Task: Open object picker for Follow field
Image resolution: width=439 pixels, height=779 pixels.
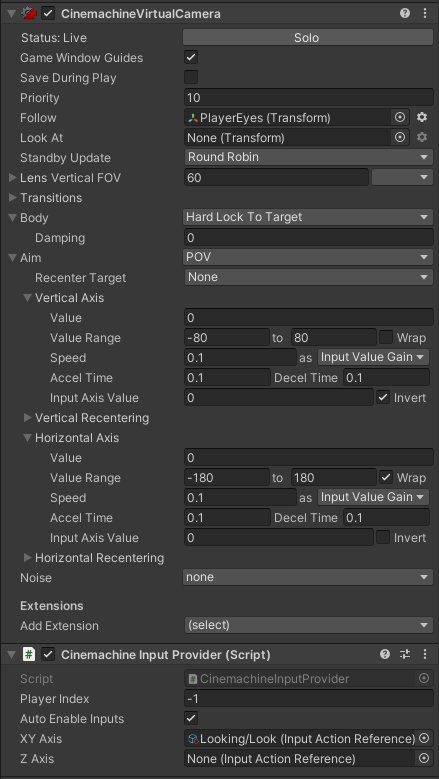Action: coord(400,117)
